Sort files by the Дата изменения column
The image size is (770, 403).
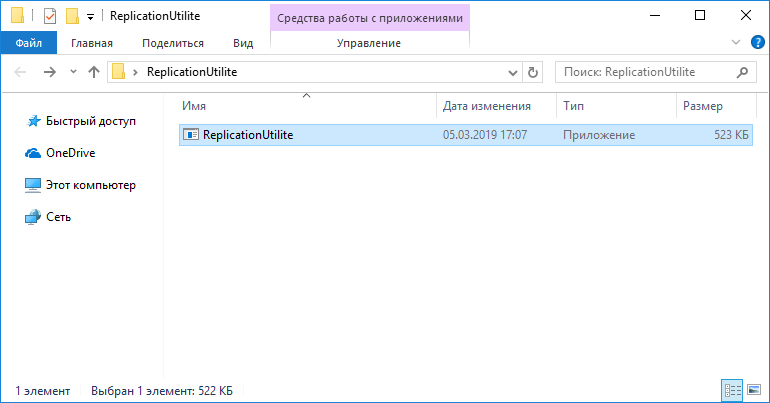click(x=486, y=105)
